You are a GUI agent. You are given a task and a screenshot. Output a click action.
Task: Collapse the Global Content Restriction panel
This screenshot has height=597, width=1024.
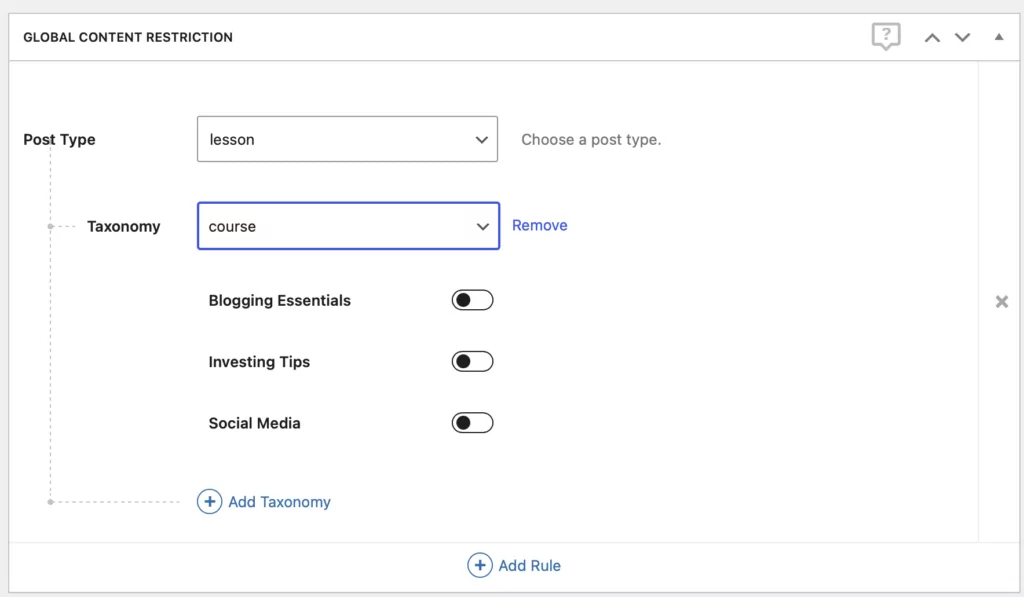(x=999, y=37)
